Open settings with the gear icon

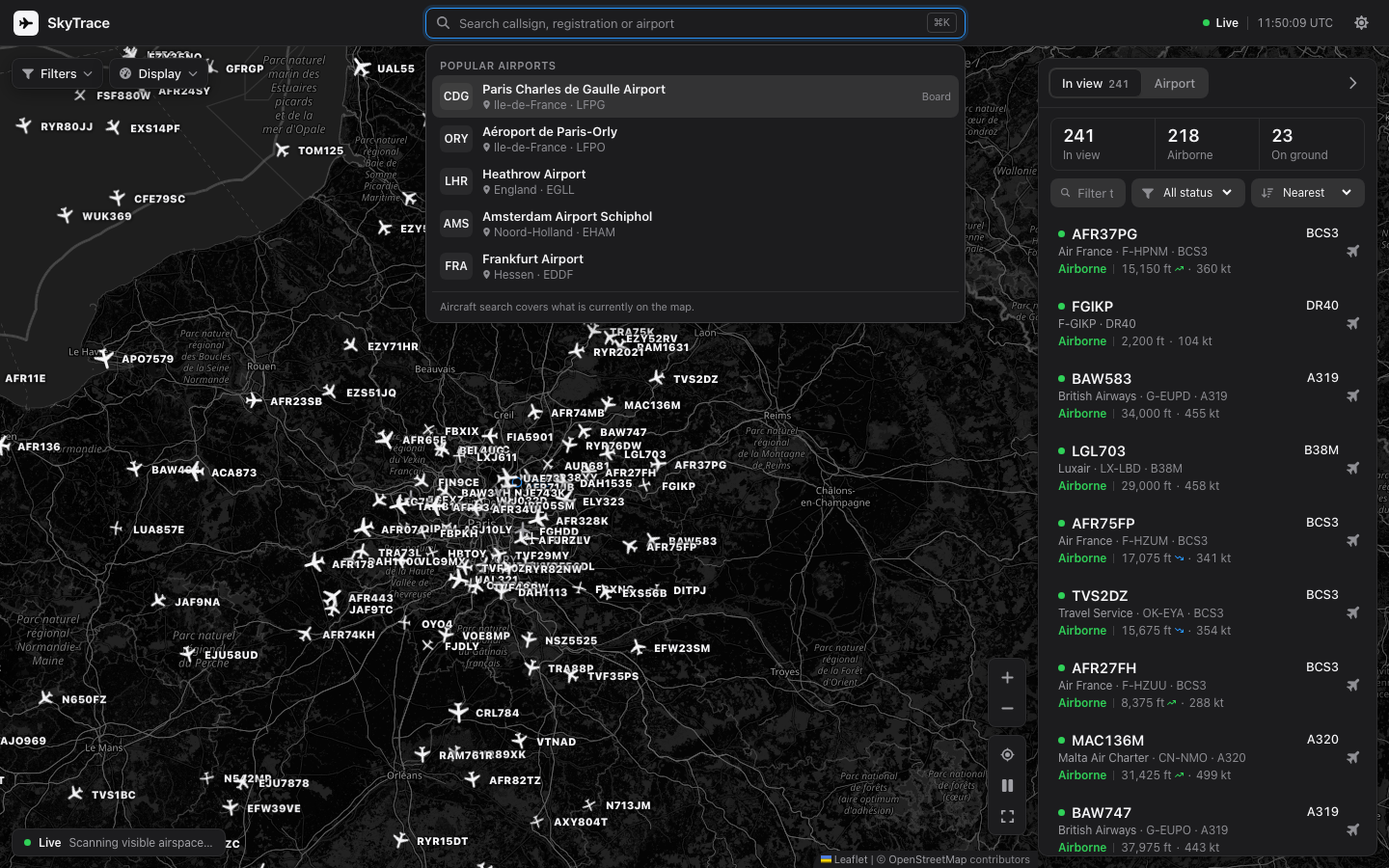click(1361, 23)
